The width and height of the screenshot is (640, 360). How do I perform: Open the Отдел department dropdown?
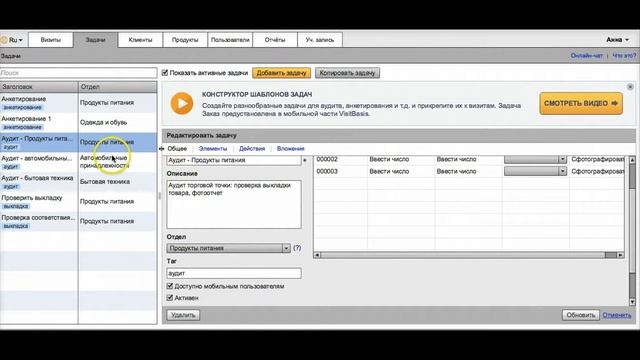click(x=229, y=248)
